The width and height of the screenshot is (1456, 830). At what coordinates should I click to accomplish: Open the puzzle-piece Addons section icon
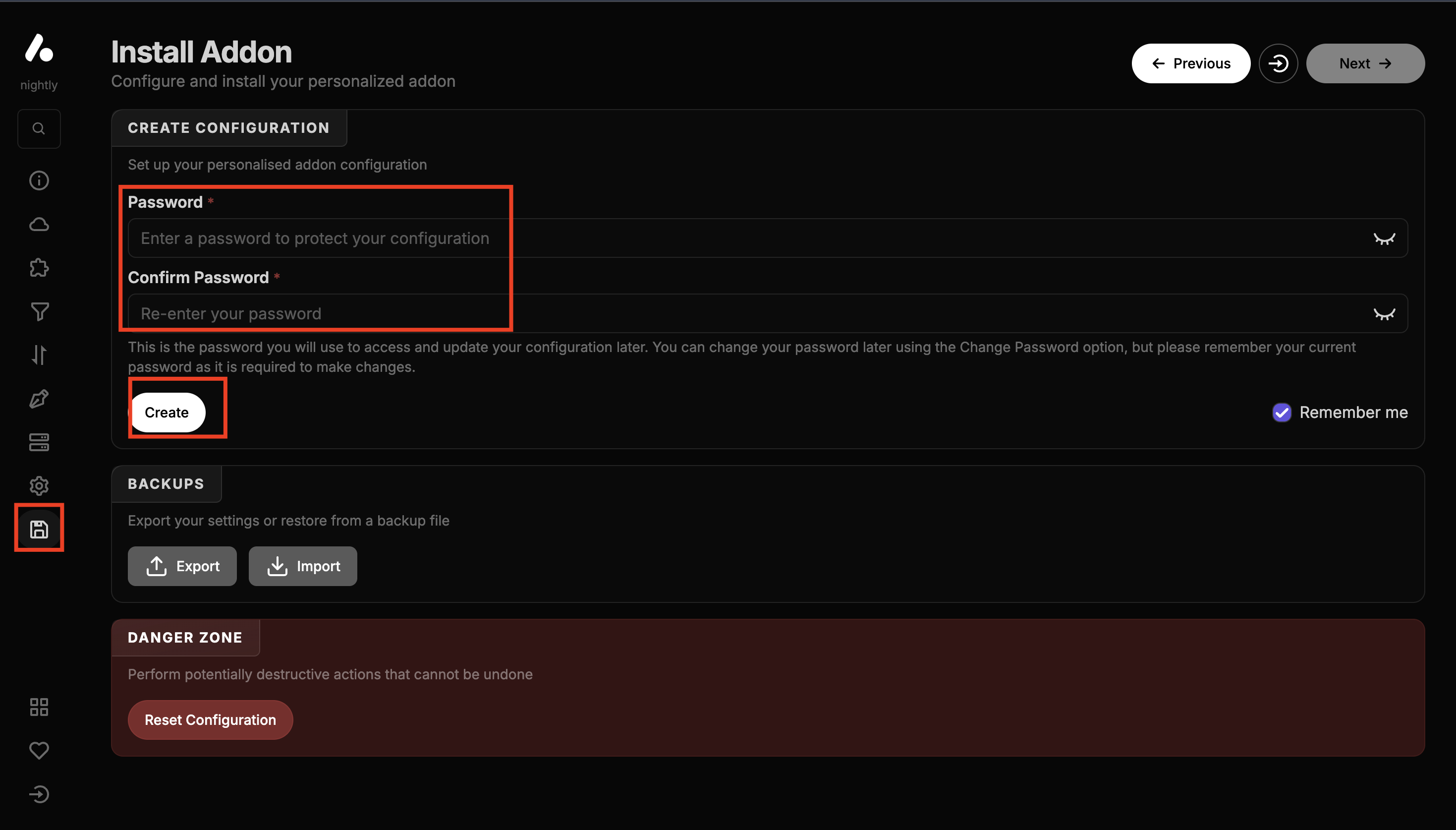pos(39,268)
